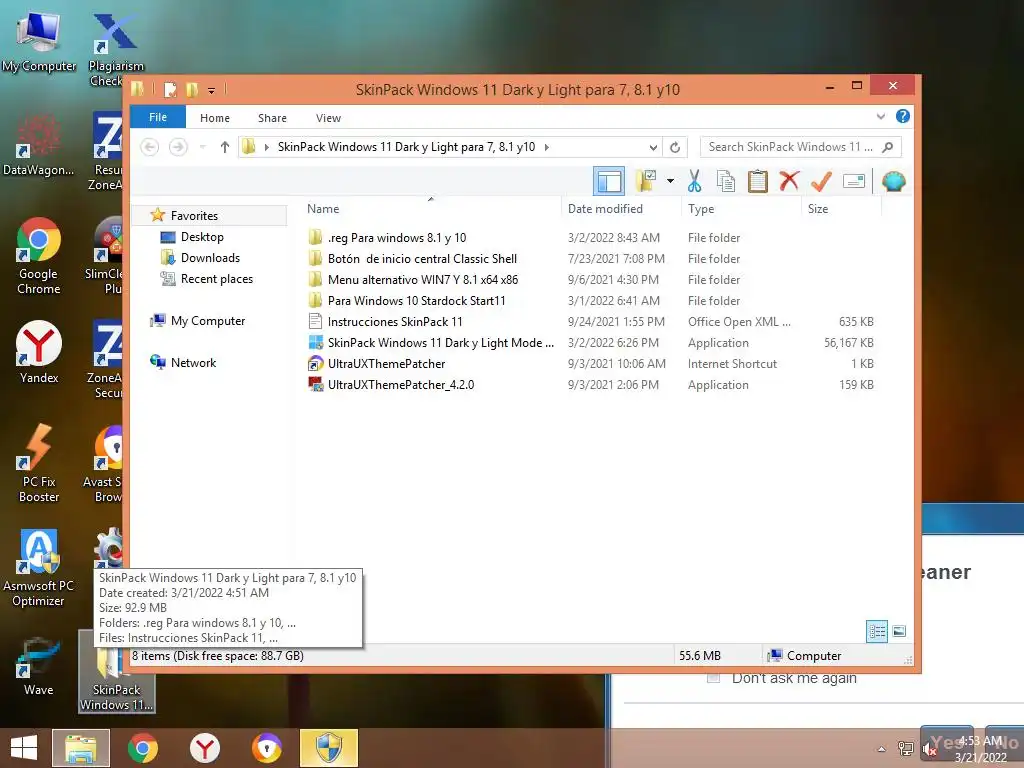Click the Paste clipboard toolbar icon
Viewport: 1024px width, 768px height.
[x=758, y=181]
